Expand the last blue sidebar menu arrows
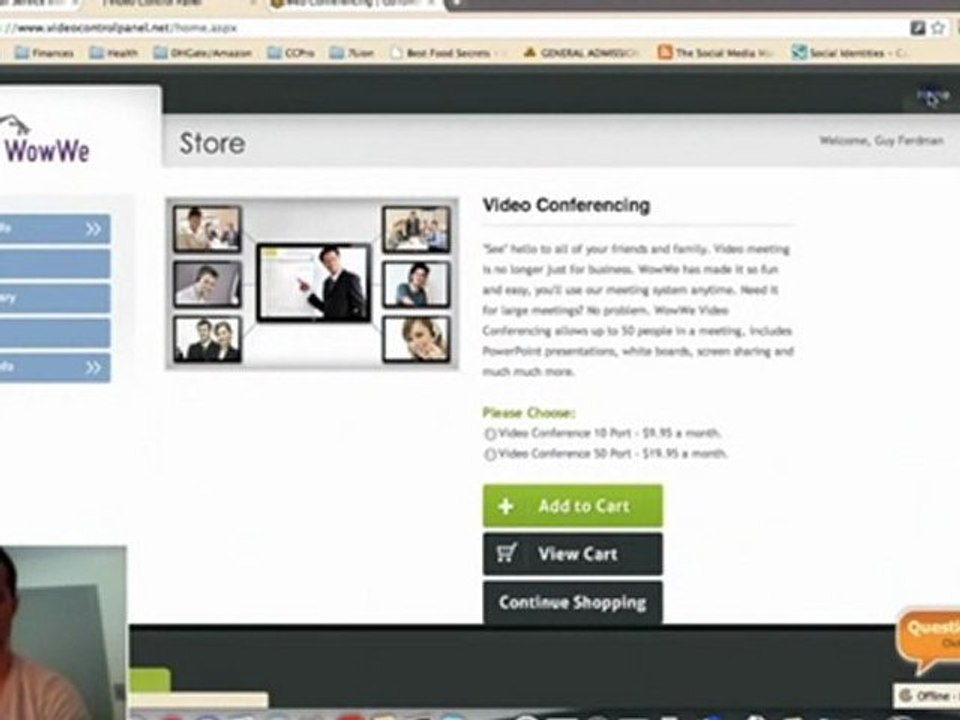The width and height of the screenshot is (960, 720). pos(93,367)
